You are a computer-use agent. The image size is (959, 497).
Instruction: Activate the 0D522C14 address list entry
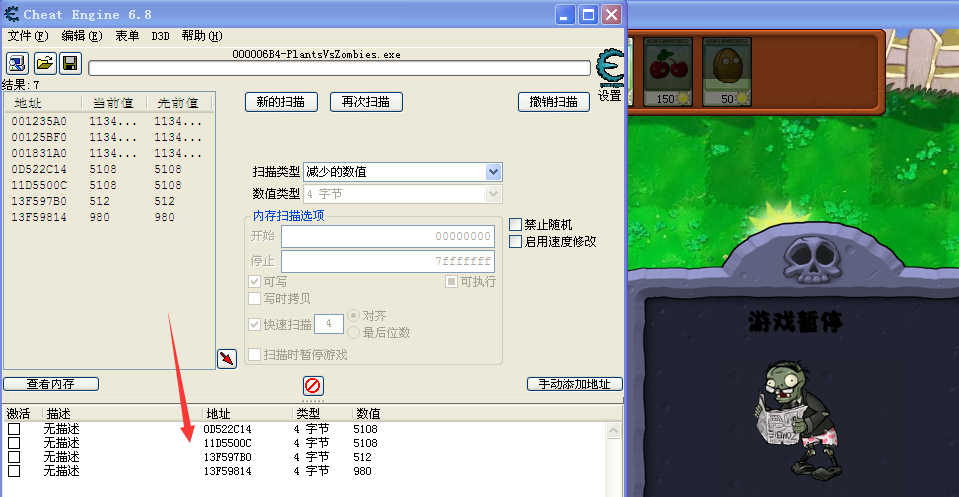14,429
